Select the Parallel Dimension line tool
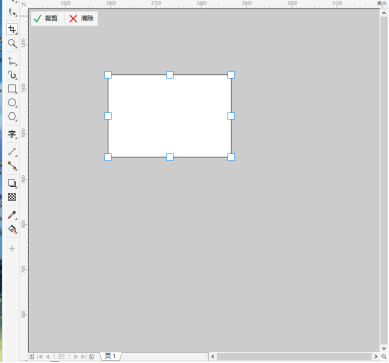 [12, 152]
